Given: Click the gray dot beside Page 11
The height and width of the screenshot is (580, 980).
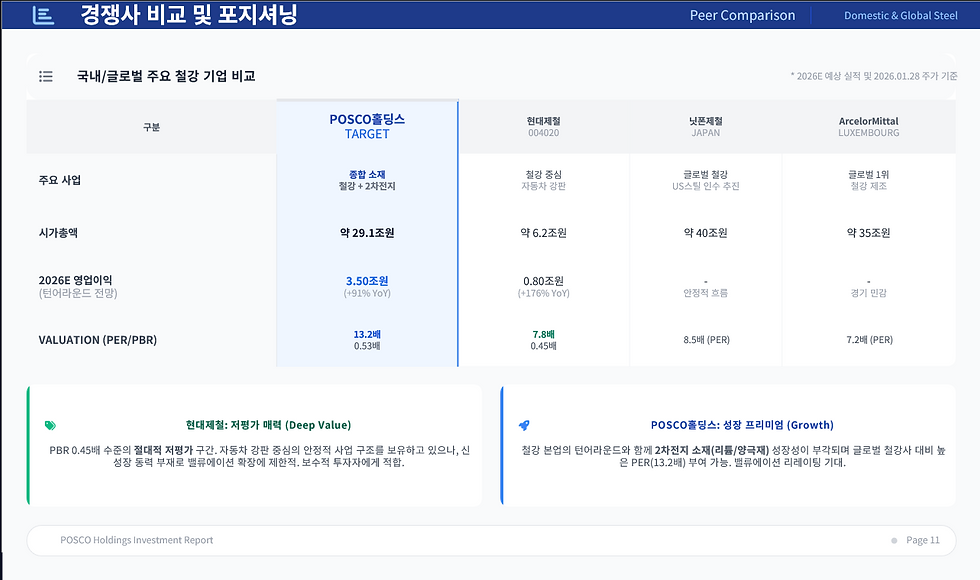Looking at the screenshot, I should point(893,540).
